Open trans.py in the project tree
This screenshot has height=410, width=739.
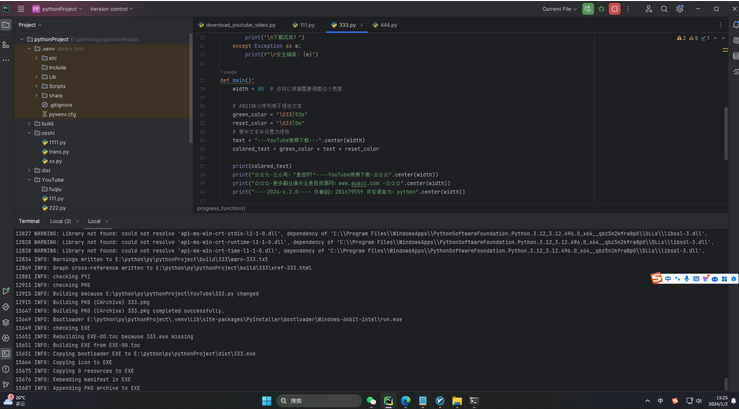click(58, 151)
